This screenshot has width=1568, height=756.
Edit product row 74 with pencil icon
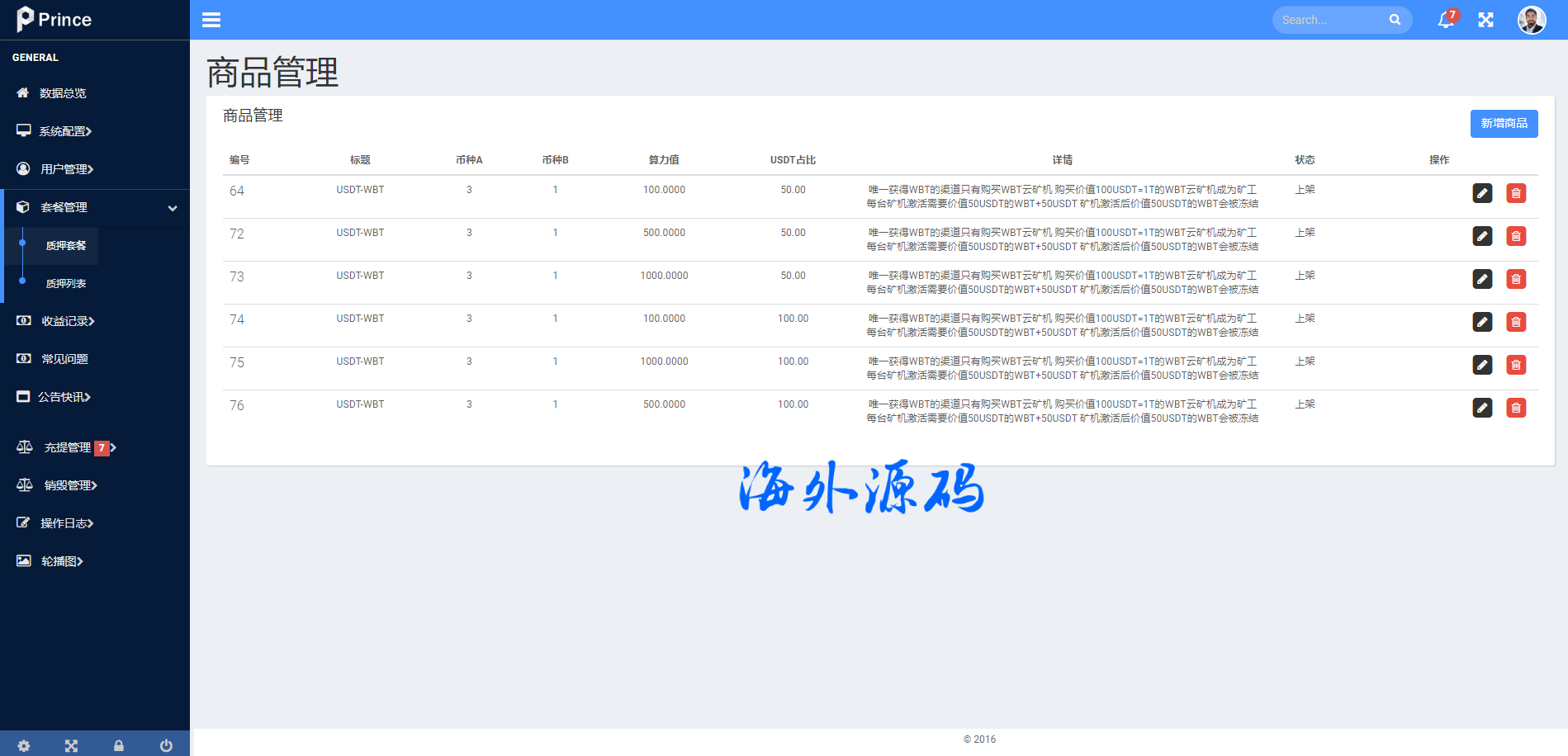point(1482,322)
